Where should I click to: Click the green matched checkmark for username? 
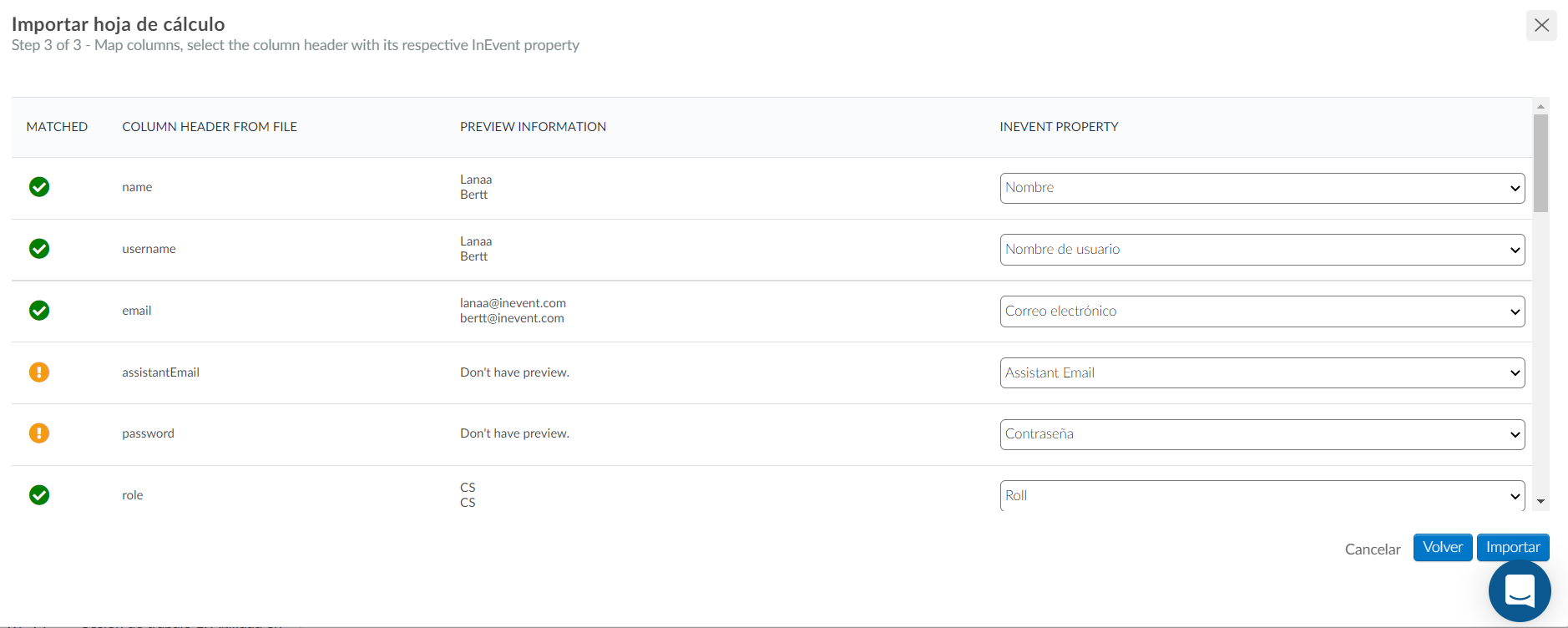[x=39, y=249]
